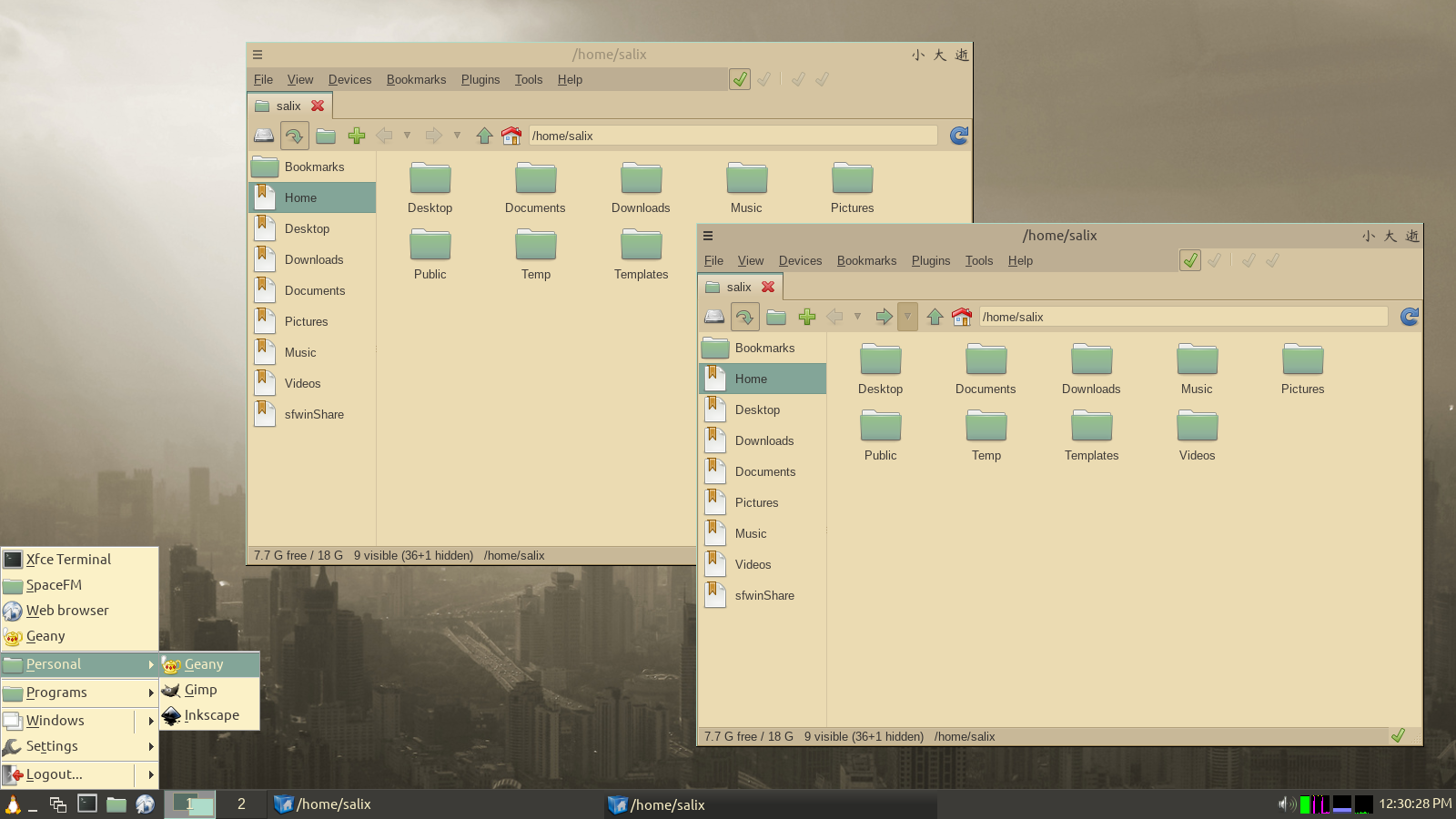Image resolution: width=1456 pixels, height=819 pixels.
Task: Click status bar checkmark icon in front window
Action: 1398,735
